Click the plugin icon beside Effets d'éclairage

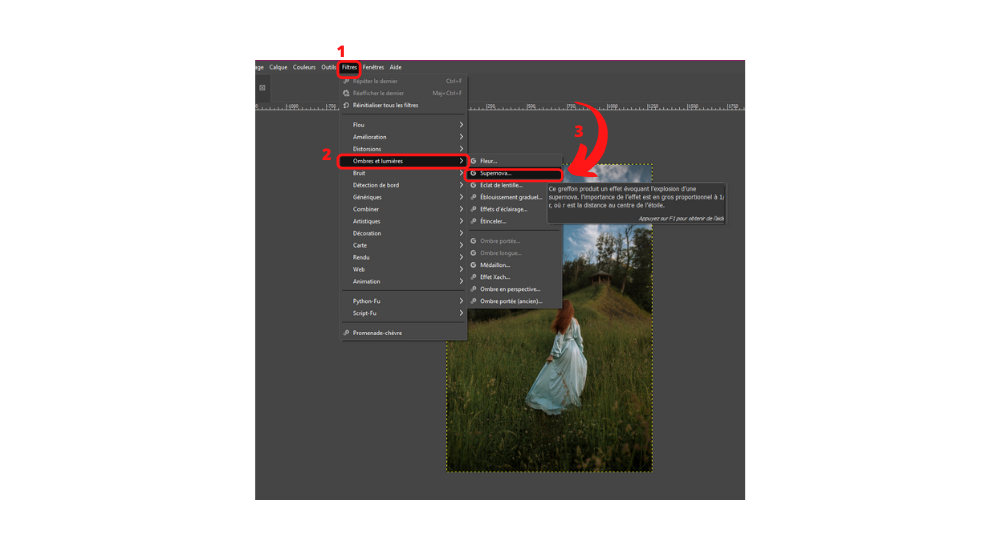[473, 209]
